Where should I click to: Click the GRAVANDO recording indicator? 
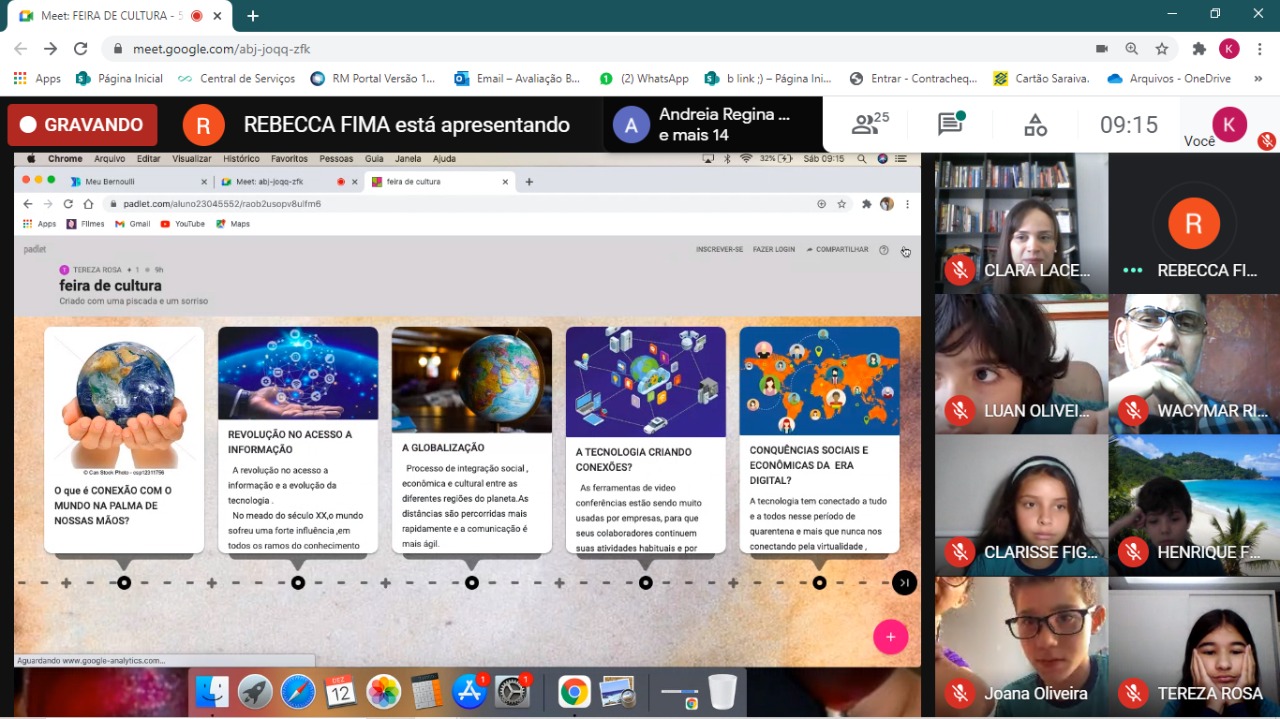click(x=83, y=125)
